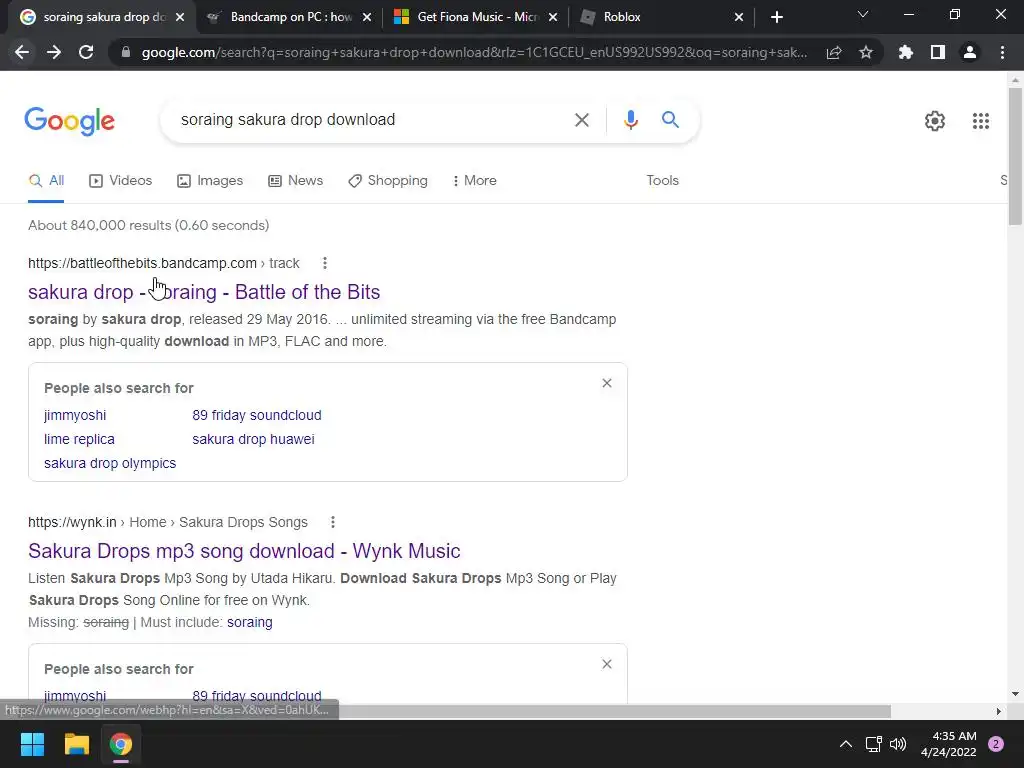Viewport: 1024px width, 768px height.
Task: Open sakura drop Battle of the Bits result
Action: 204,292
